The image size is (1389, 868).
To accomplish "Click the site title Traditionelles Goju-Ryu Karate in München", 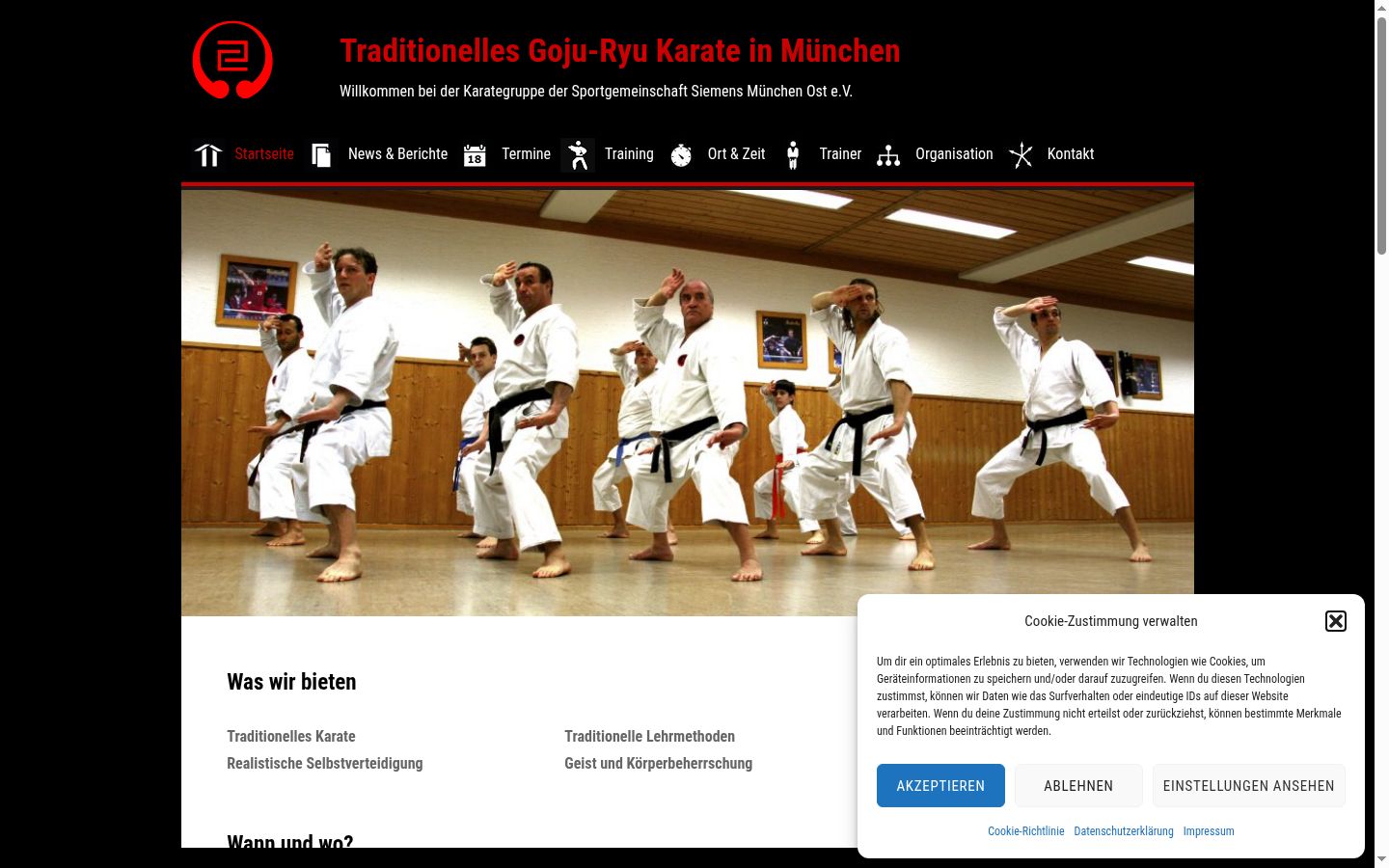I will point(620,50).
